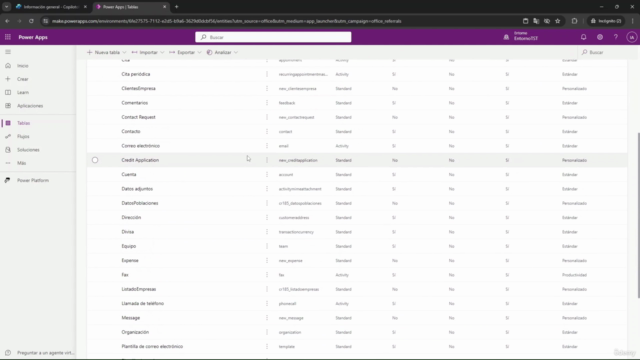This screenshot has height=360, width=640.
Task: Open more options for Cuenta row
Action: click(267, 174)
